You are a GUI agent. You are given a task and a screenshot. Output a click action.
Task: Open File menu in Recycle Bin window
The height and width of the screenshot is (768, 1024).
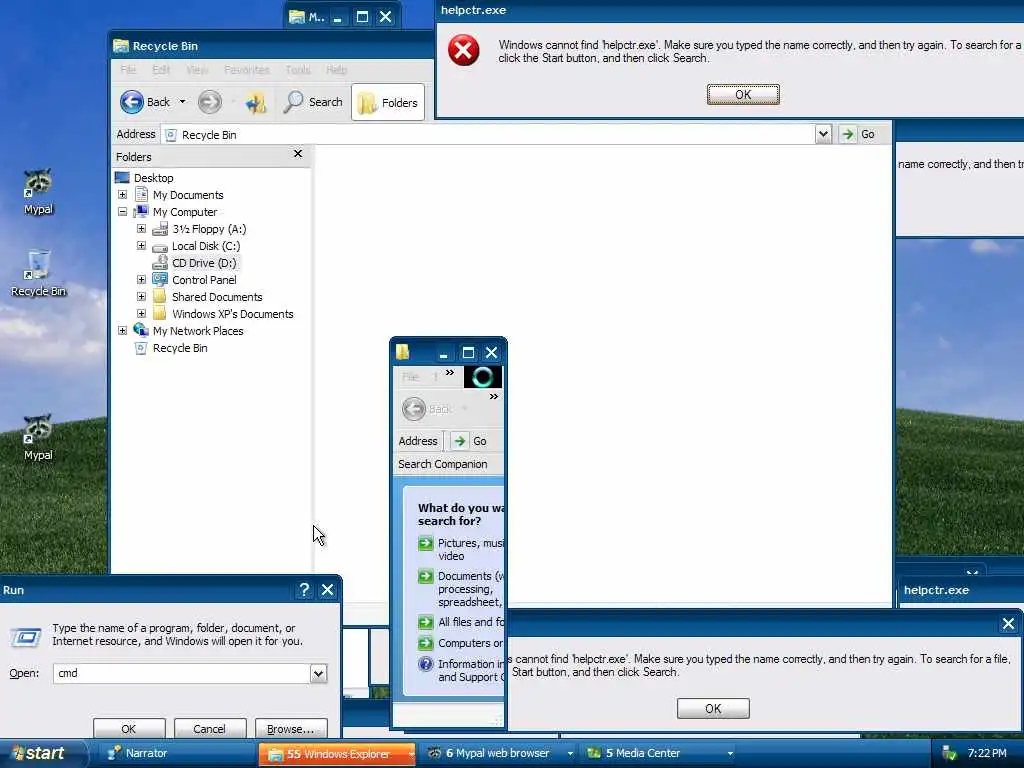(127, 69)
